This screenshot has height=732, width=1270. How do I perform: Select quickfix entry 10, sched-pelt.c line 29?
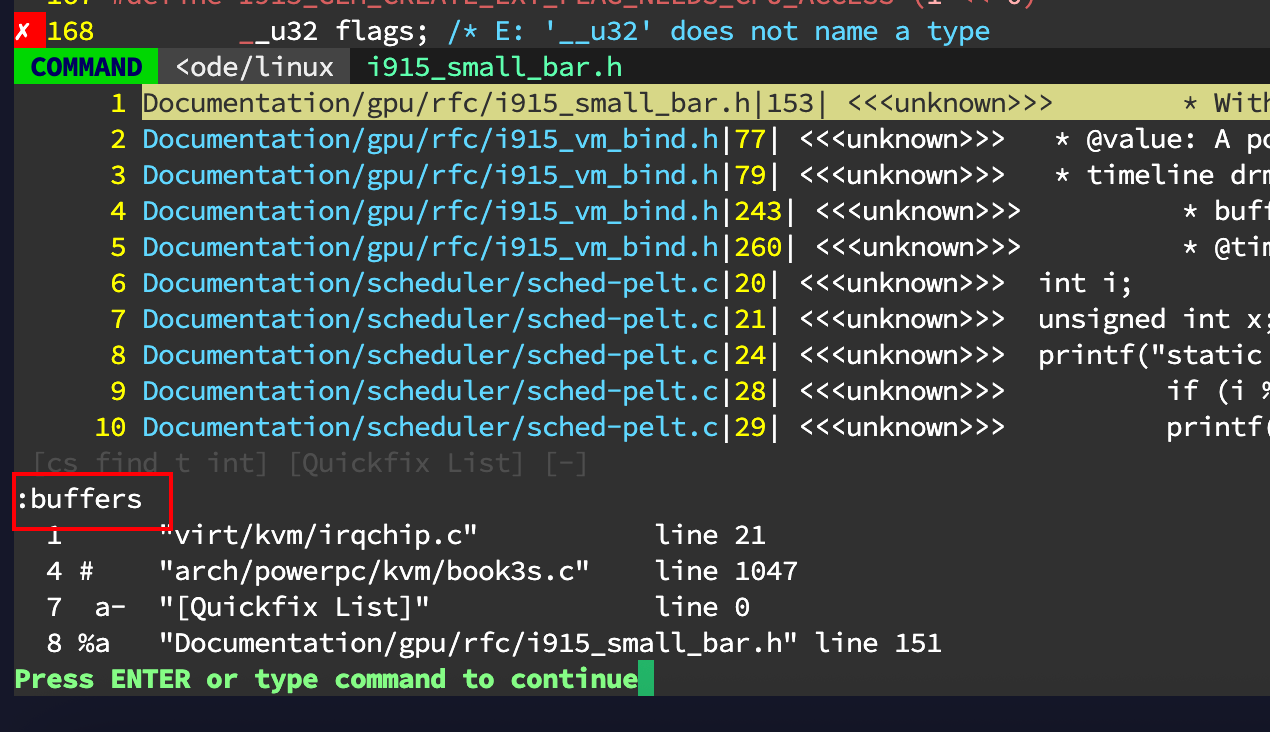(430, 427)
